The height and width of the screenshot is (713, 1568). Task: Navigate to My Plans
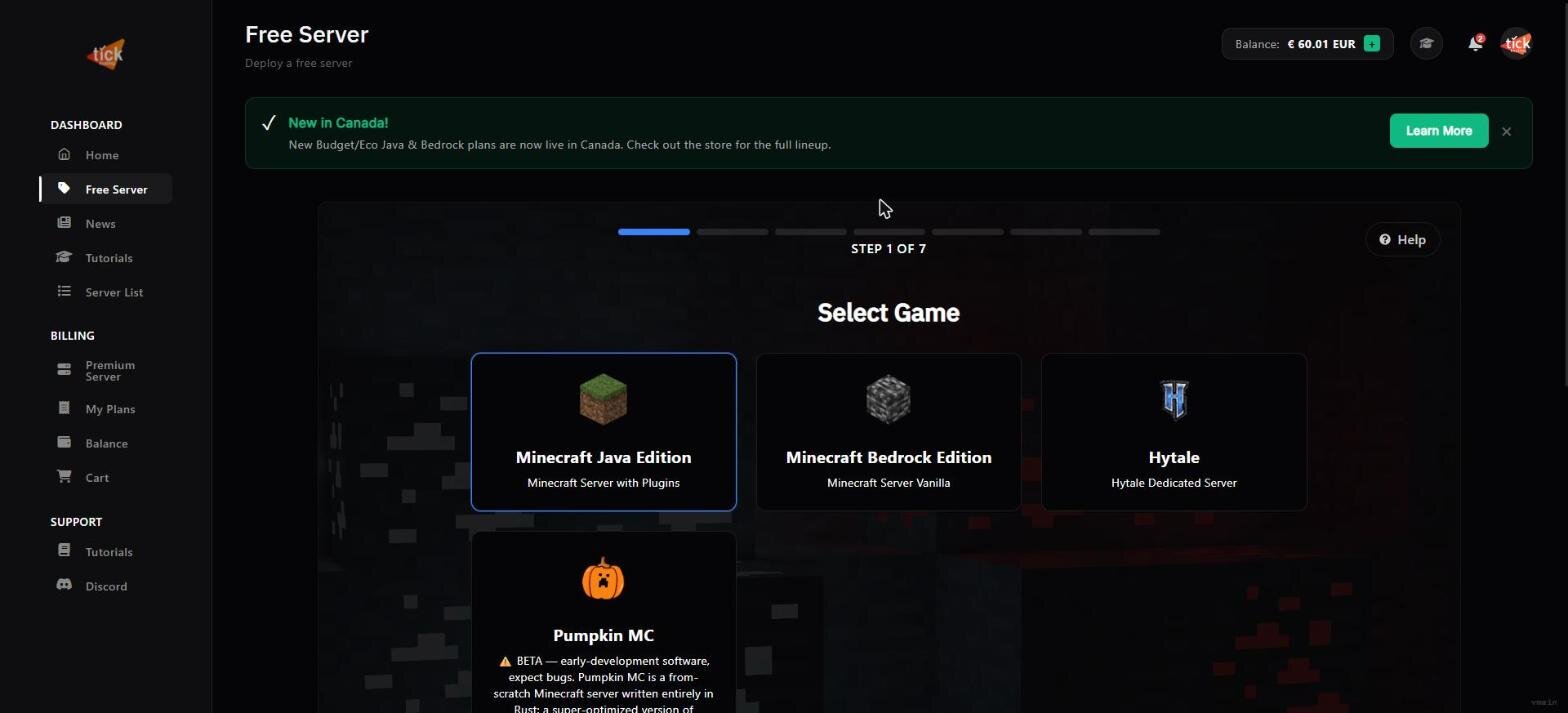tap(105, 409)
